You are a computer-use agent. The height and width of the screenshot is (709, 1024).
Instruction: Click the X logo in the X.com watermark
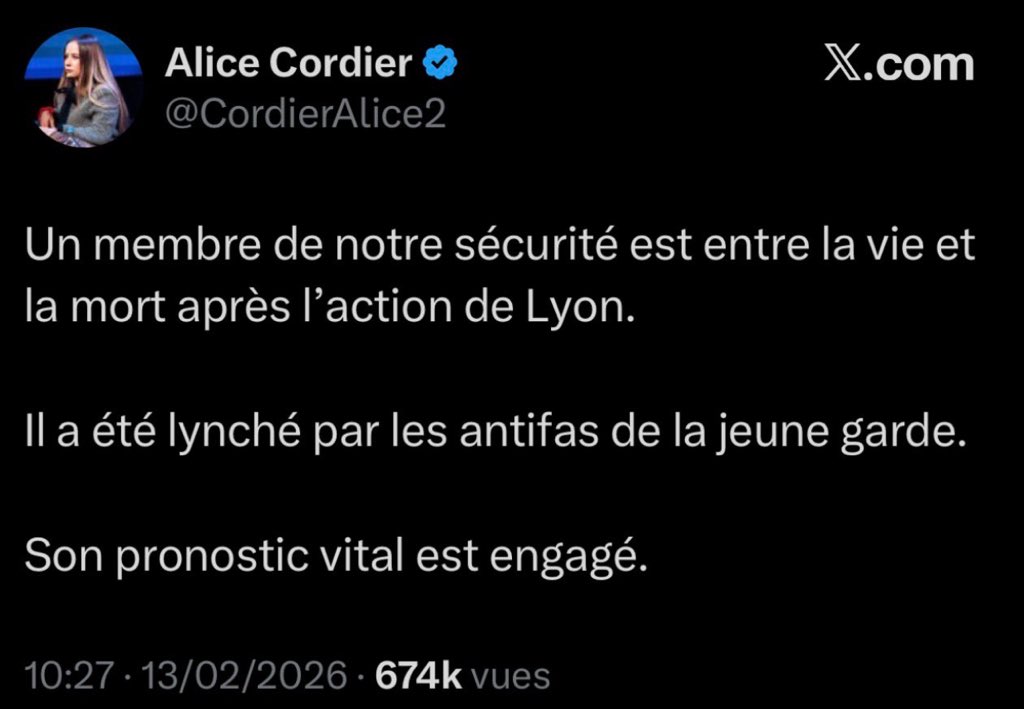(844, 64)
